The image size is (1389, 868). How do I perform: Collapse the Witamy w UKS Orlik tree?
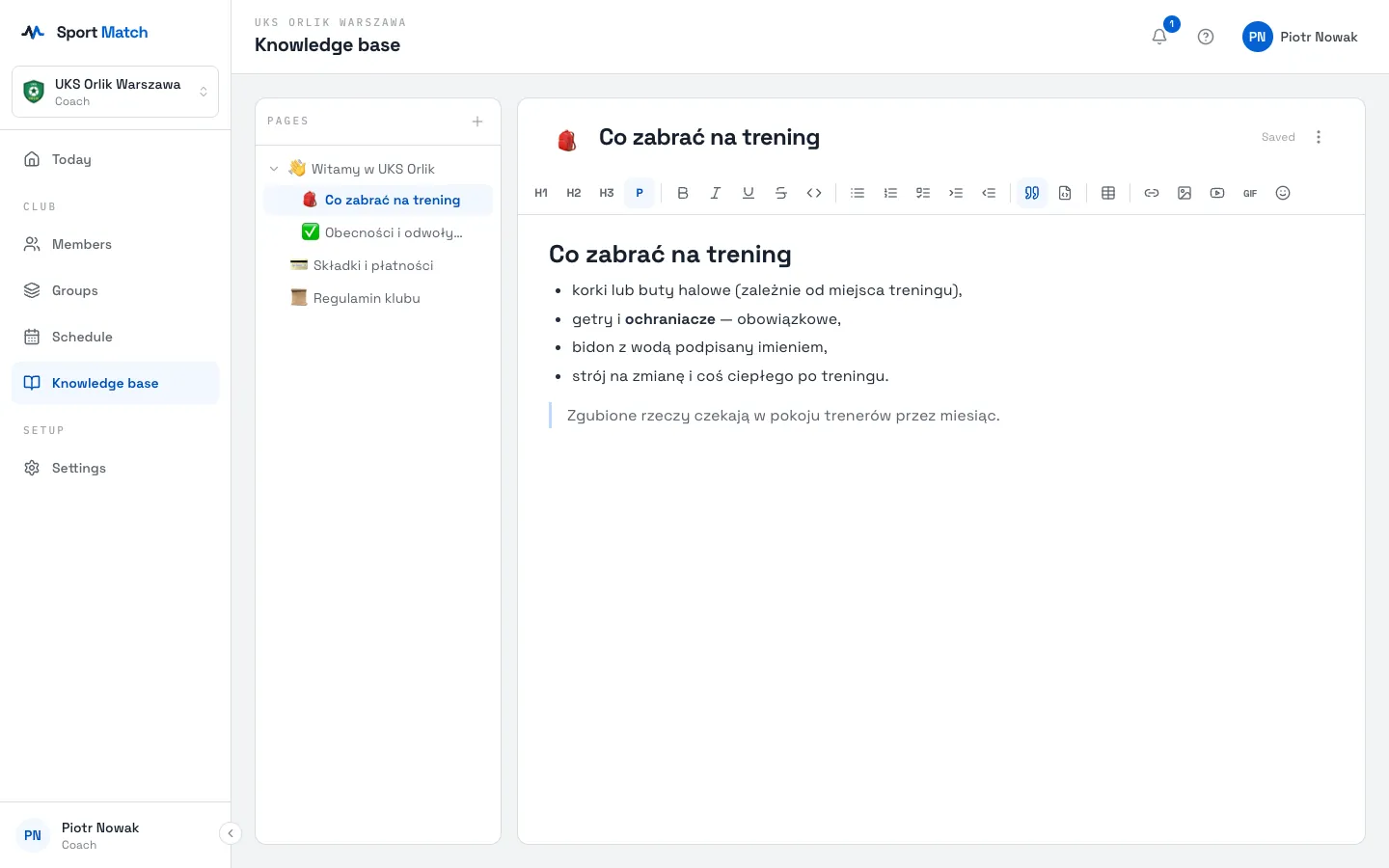(274, 169)
